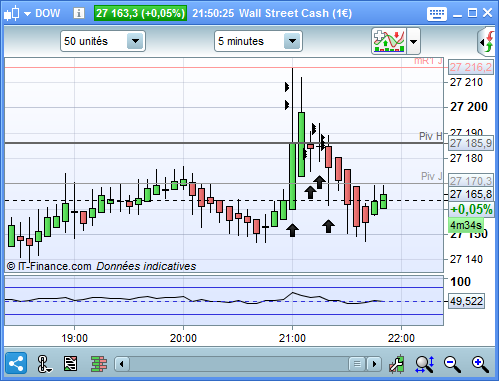
Task: Click the Piv J price label 27 170,3
Action: 471,181
